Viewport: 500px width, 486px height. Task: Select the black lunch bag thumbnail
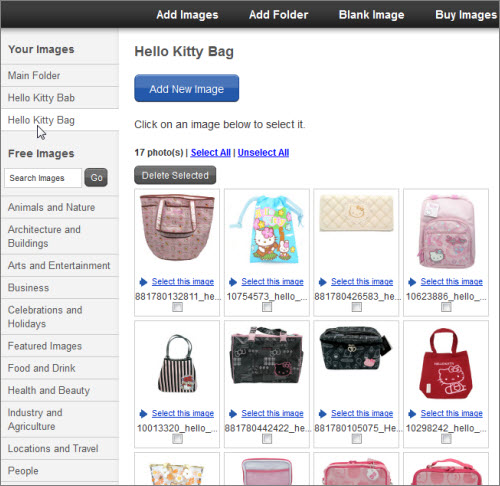pyautogui.click(x=356, y=348)
